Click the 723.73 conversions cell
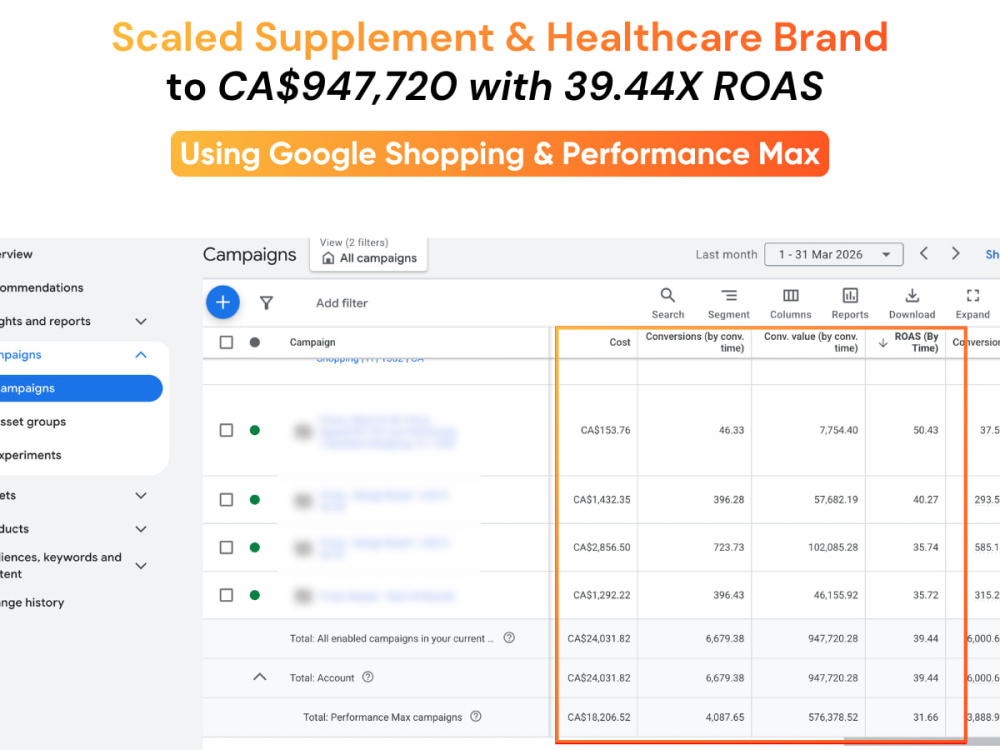This screenshot has height=750, width=1000. pos(728,547)
